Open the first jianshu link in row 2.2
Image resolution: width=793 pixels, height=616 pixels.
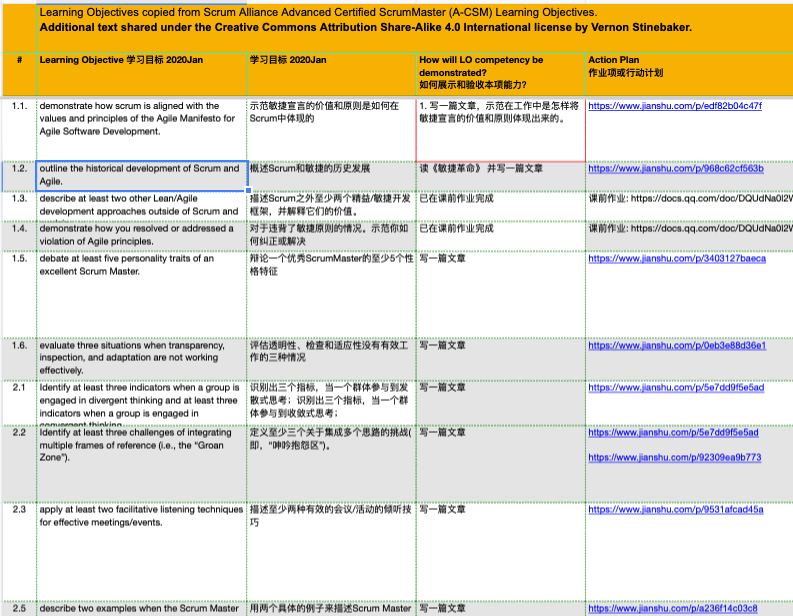point(673,433)
